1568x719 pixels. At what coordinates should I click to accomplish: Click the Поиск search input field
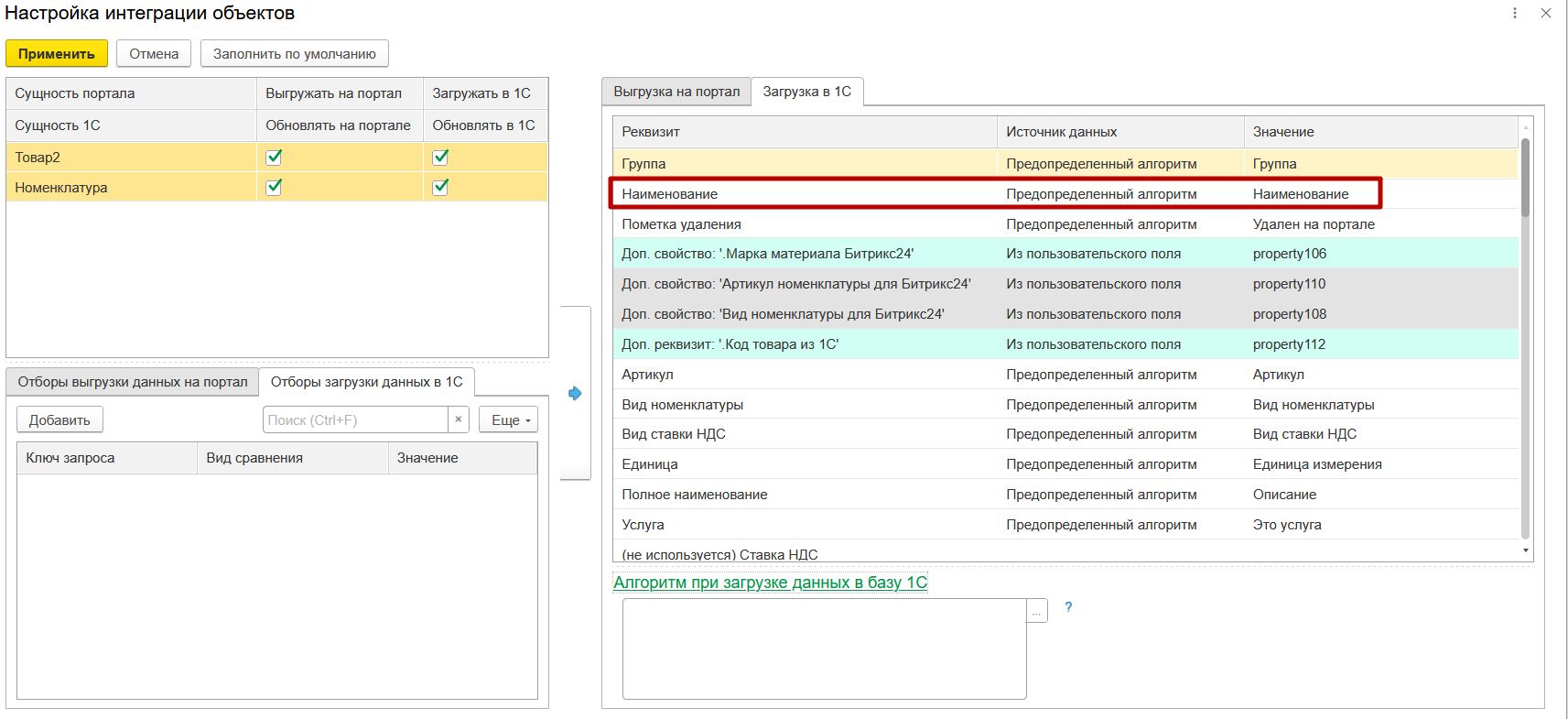355,419
